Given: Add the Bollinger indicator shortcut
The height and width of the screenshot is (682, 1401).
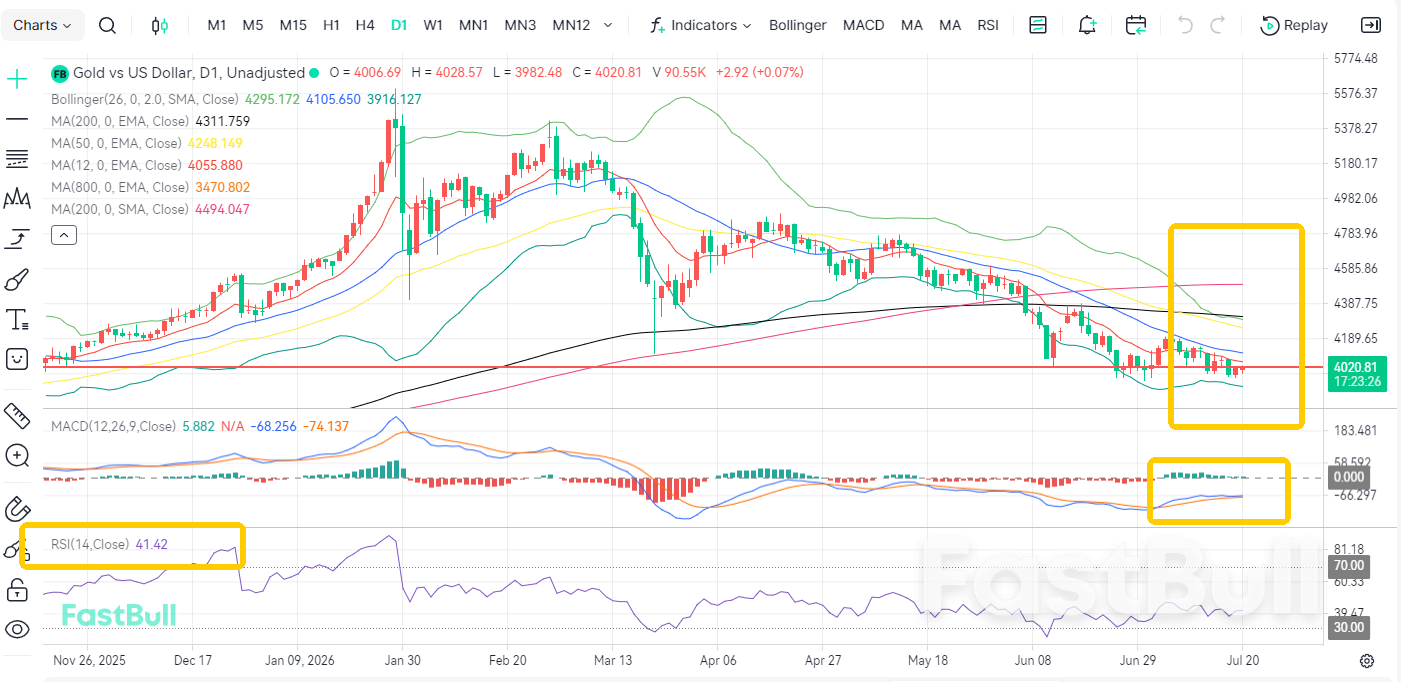Looking at the screenshot, I should click(798, 25).
